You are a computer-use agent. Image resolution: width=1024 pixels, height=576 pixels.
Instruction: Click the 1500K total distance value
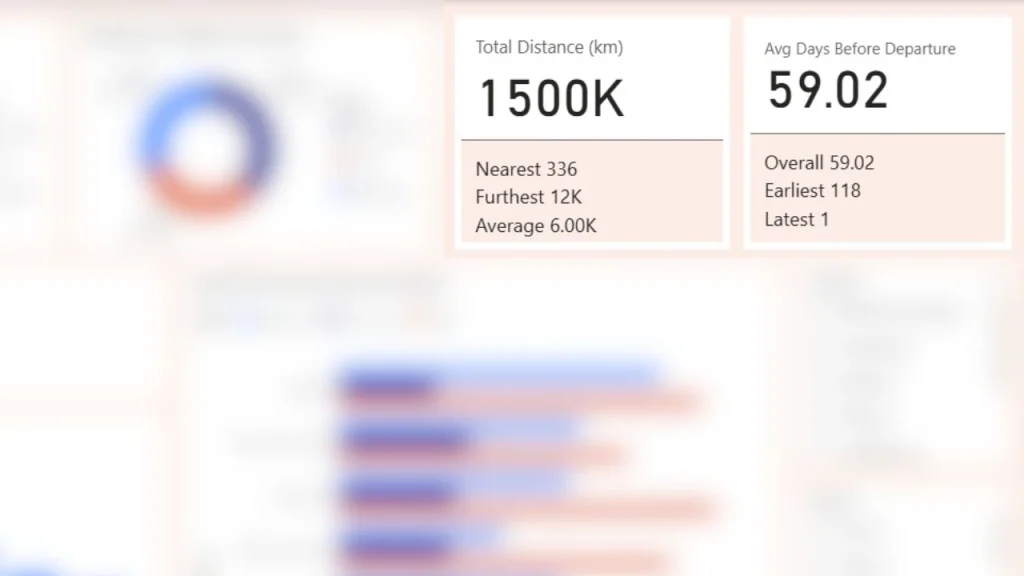pyautogui.click(x=552, y=99)
